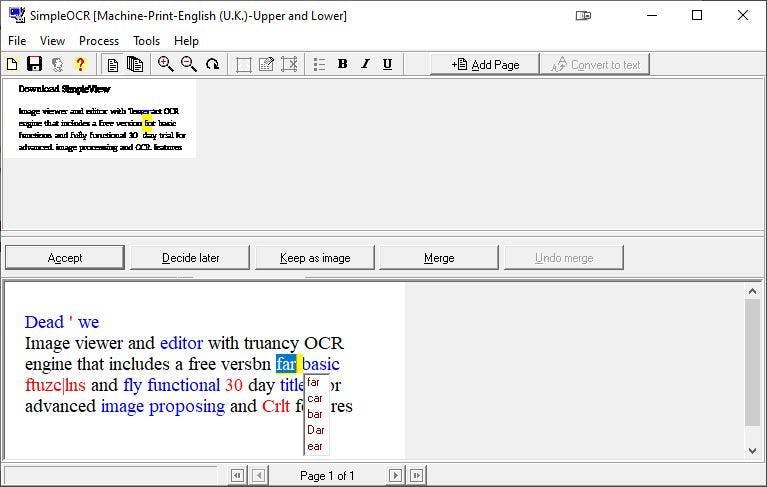Click the Convert to text button
The image size is (767, 487).
pyautogui.click(x=595, y=64)
